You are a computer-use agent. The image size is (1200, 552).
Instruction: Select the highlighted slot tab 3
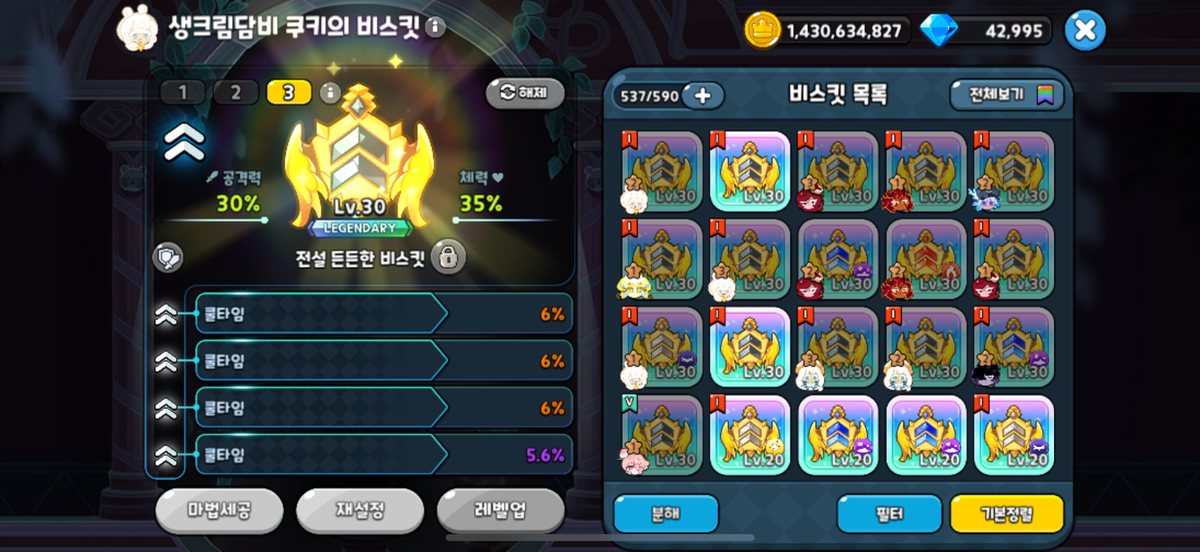tap(289, 93)
